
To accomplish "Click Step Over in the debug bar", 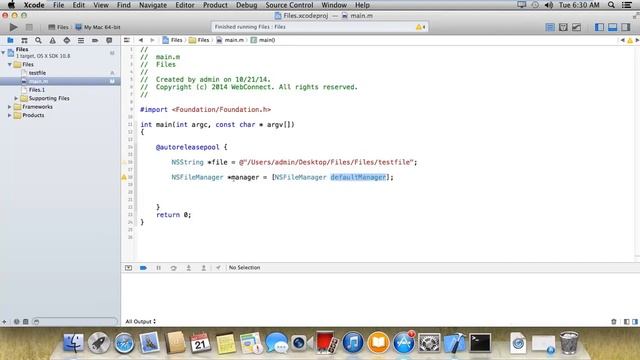I will pyautogui.click(x=173, y=268).
